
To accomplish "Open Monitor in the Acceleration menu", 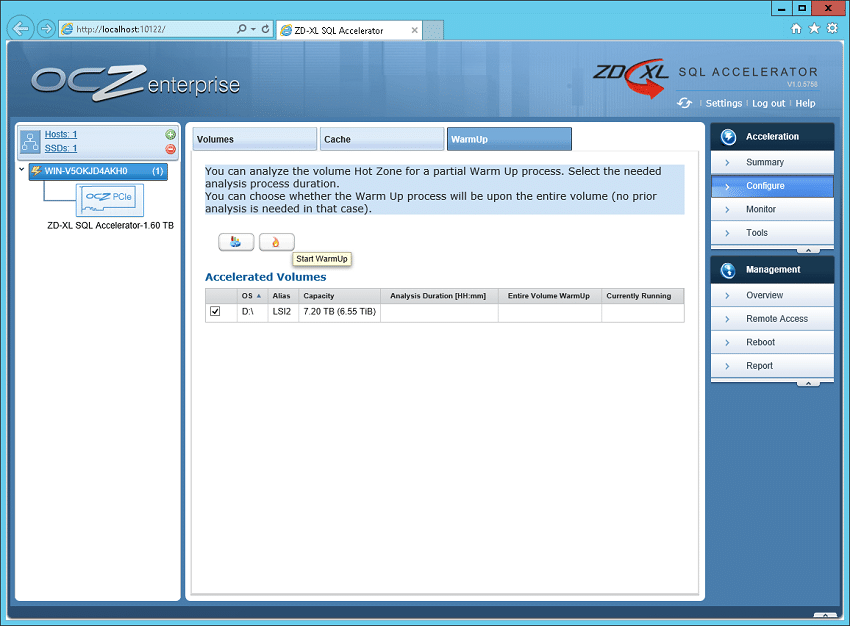I will 772,209.
